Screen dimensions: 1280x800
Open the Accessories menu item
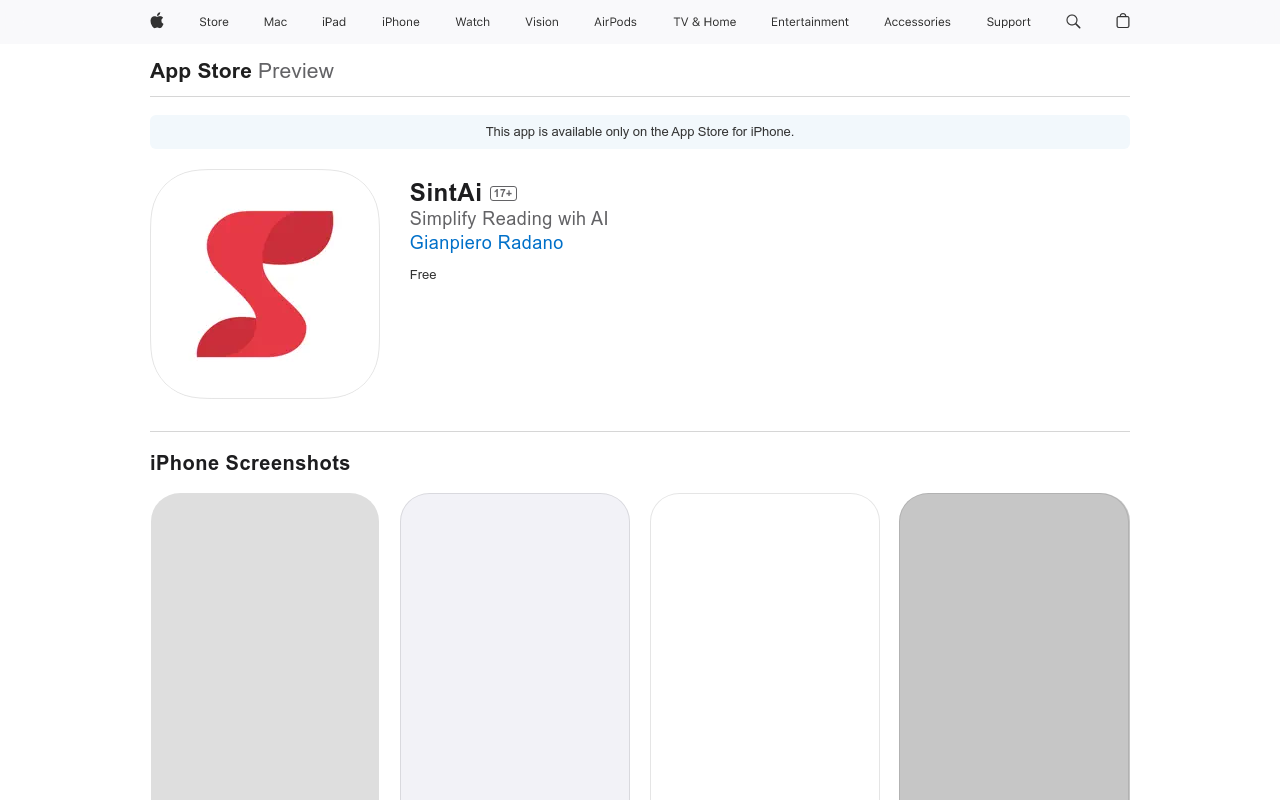pos(917,22)
